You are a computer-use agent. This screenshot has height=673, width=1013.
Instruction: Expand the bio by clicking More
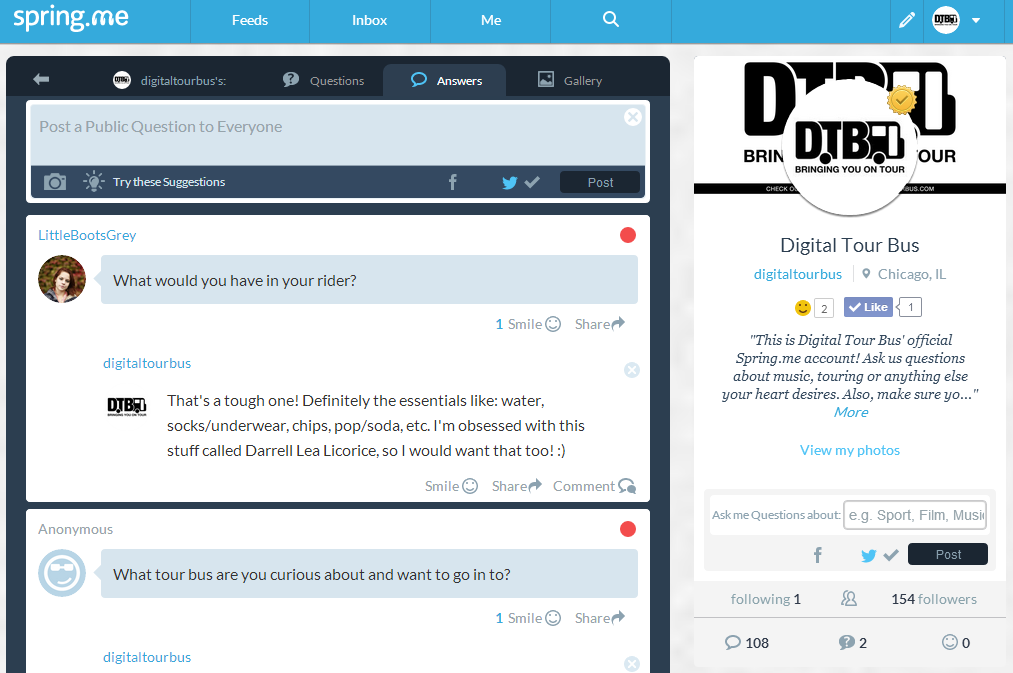(849, 412)
